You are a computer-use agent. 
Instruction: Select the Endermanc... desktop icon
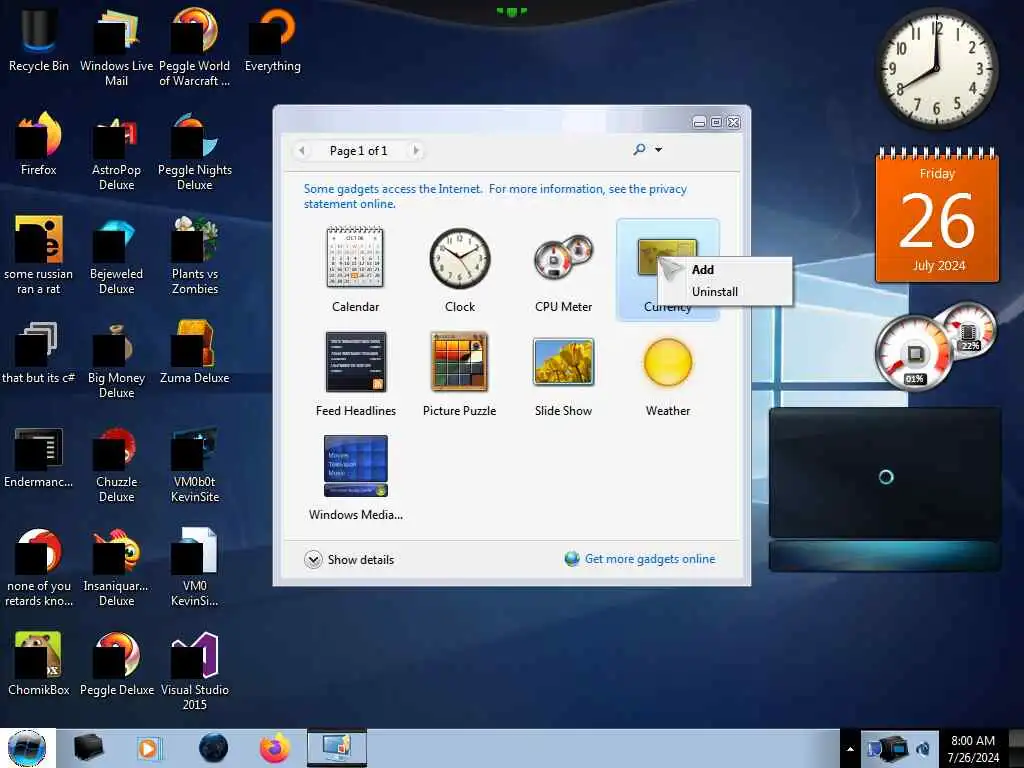coord(39,456)
